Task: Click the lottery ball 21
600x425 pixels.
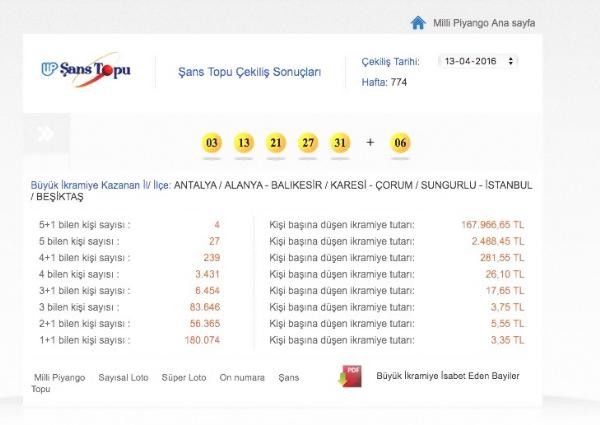Action: coord(276,143)
